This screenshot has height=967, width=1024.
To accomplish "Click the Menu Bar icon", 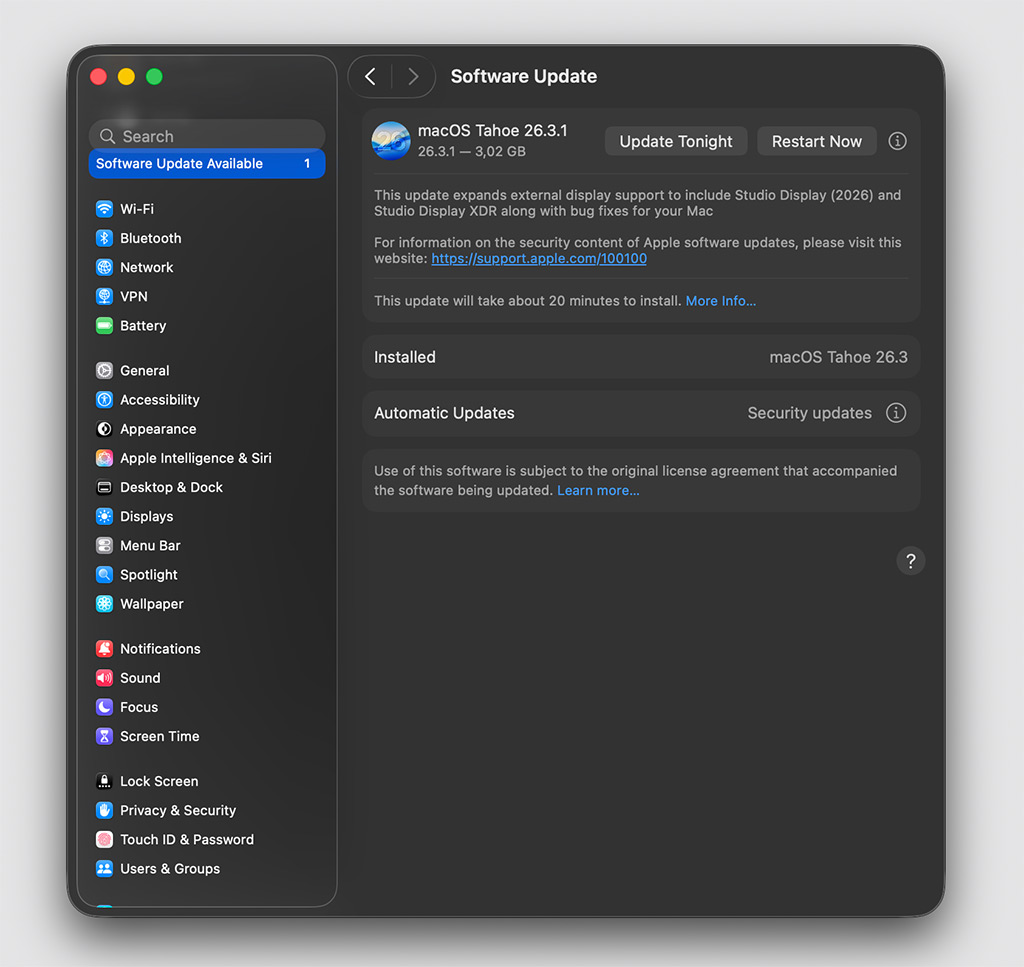I will (104, 545).
